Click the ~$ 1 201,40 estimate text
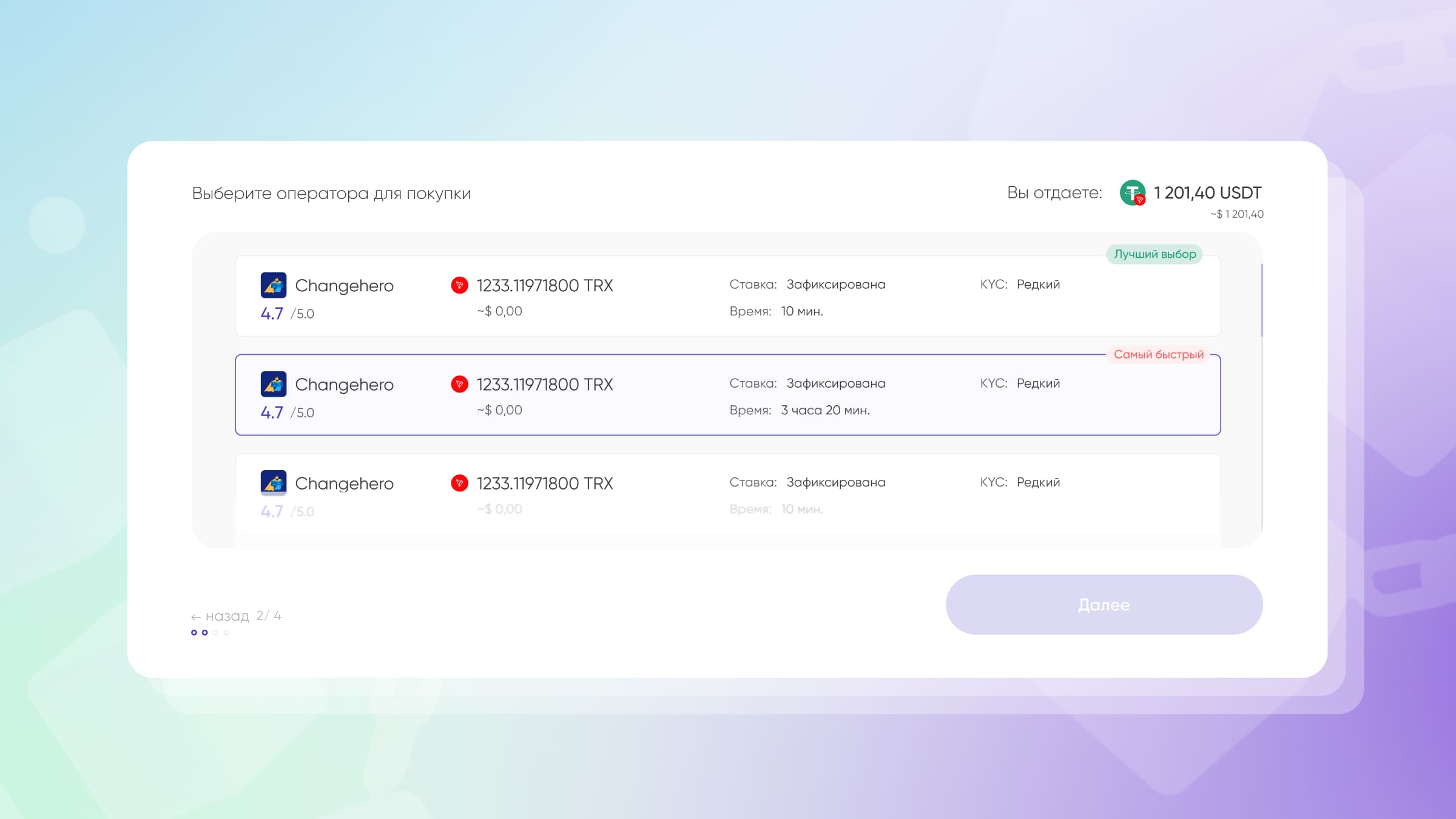The height and width of the screenshot is (819, 1456). pyautogui.click(x=1237, y=214)
